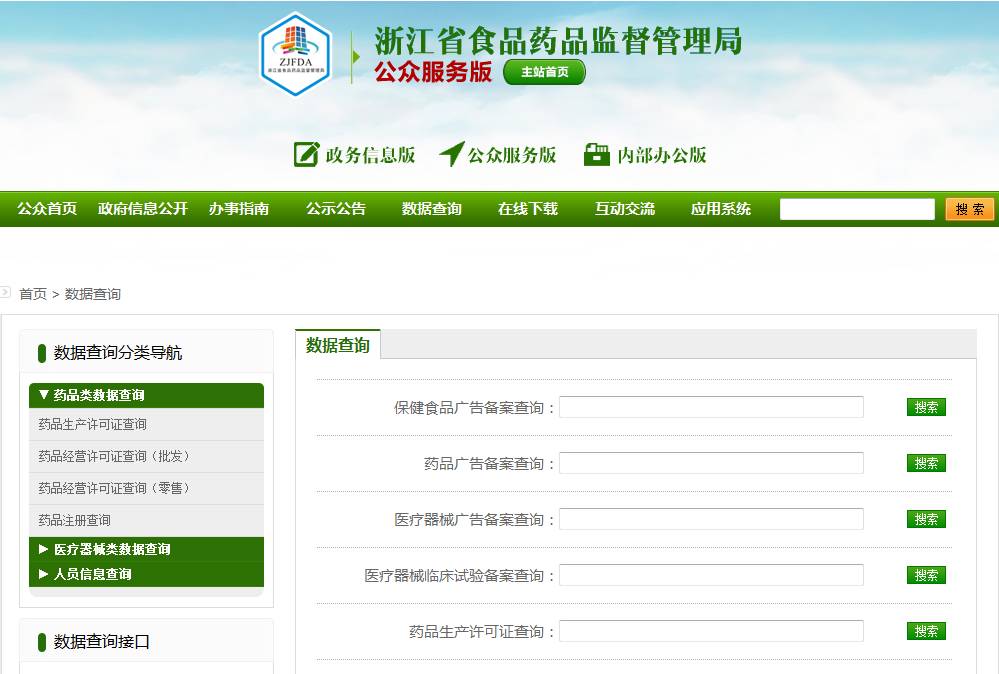Focus the site search box in navigation bar

coord(857,209)
